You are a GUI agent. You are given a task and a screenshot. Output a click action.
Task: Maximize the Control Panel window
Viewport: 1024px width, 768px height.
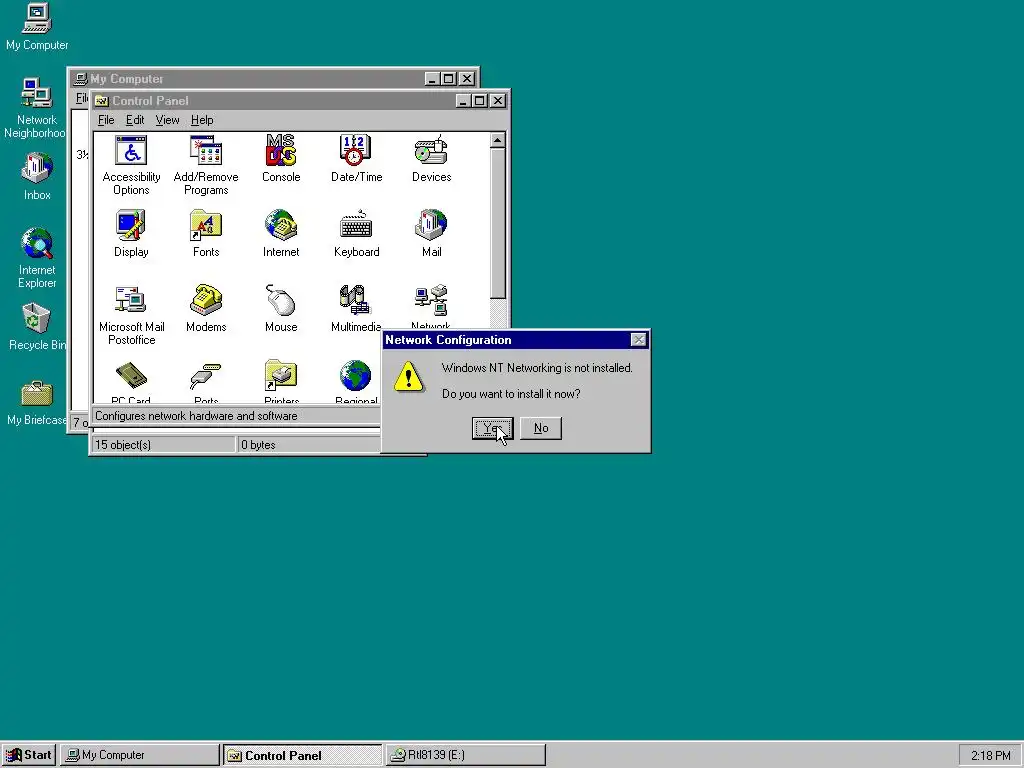[480, 101]
